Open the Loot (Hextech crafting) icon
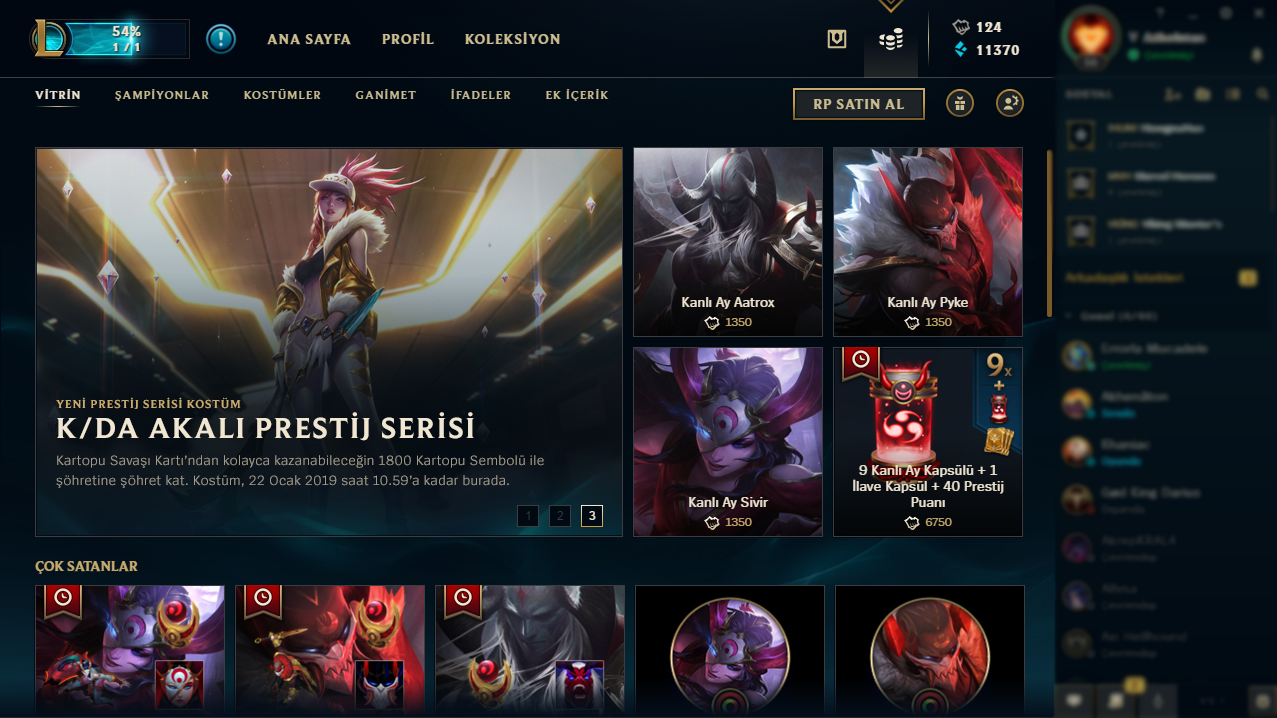Screen dimensions: 1277x718 coord(837,39)
